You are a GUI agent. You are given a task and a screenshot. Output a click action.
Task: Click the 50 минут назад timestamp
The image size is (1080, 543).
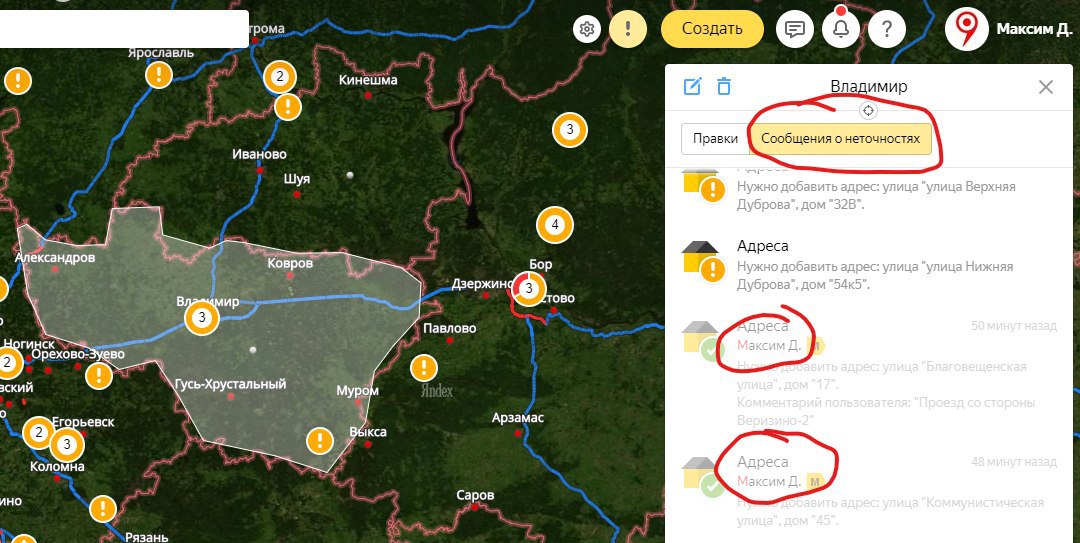click(1013, 325)
